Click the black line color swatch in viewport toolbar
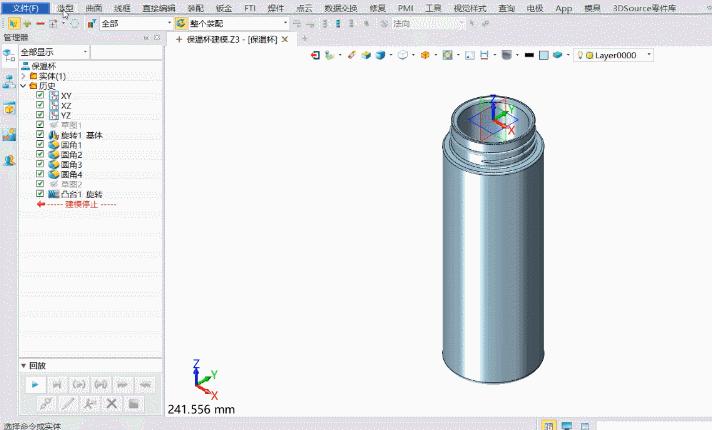 (x=529, y=55)
